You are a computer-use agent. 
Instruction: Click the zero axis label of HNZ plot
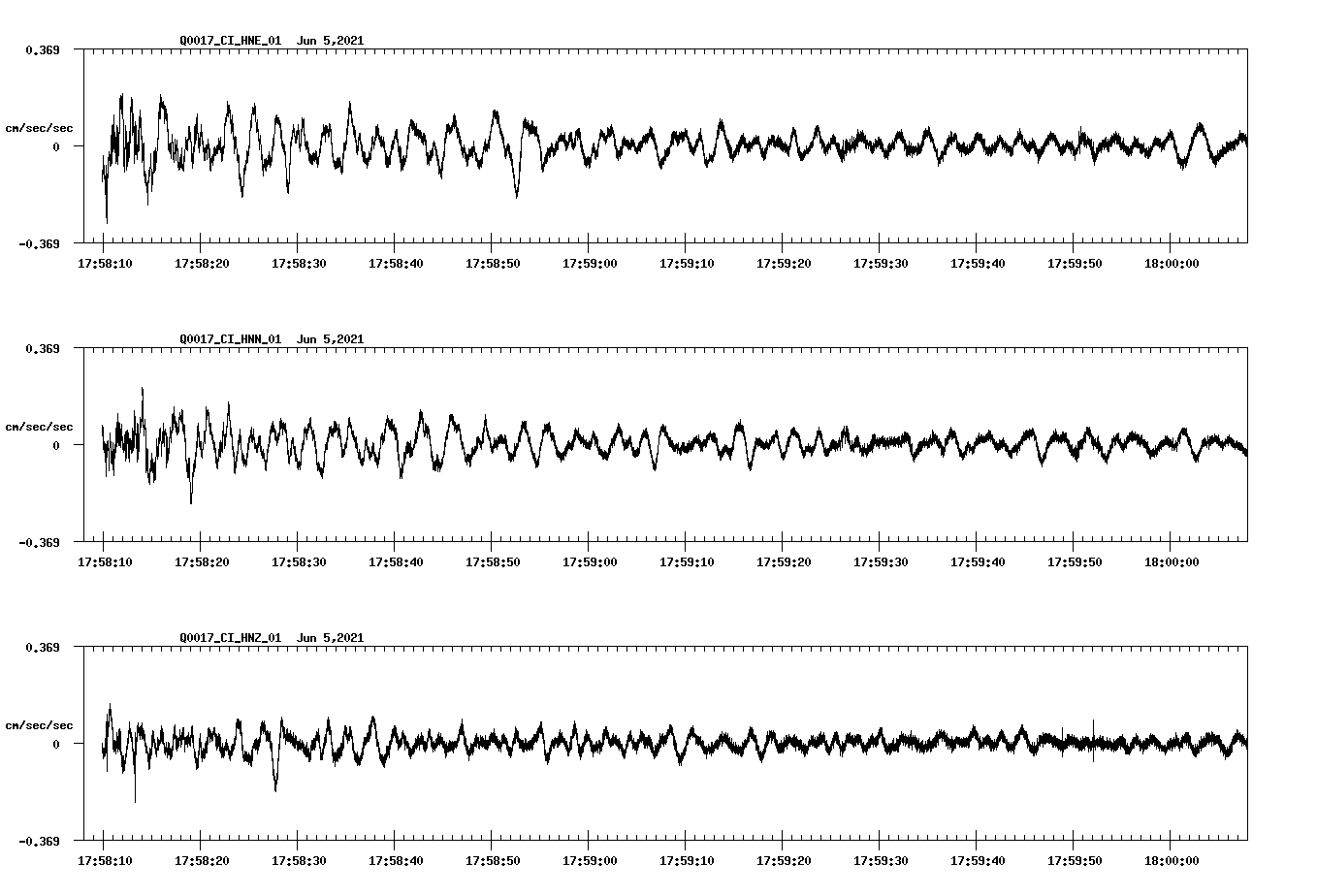56,744
